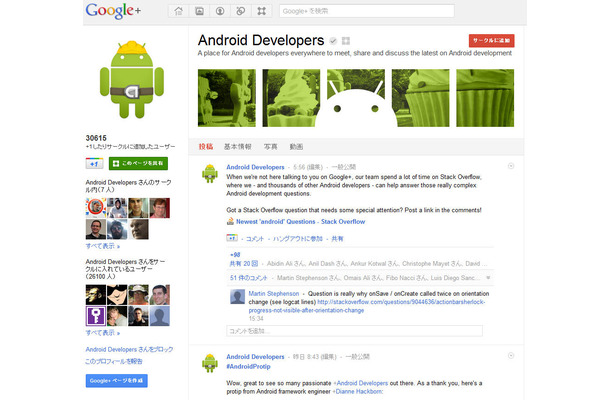Click the verified checkmark beside Android Developers

[333, 40]
